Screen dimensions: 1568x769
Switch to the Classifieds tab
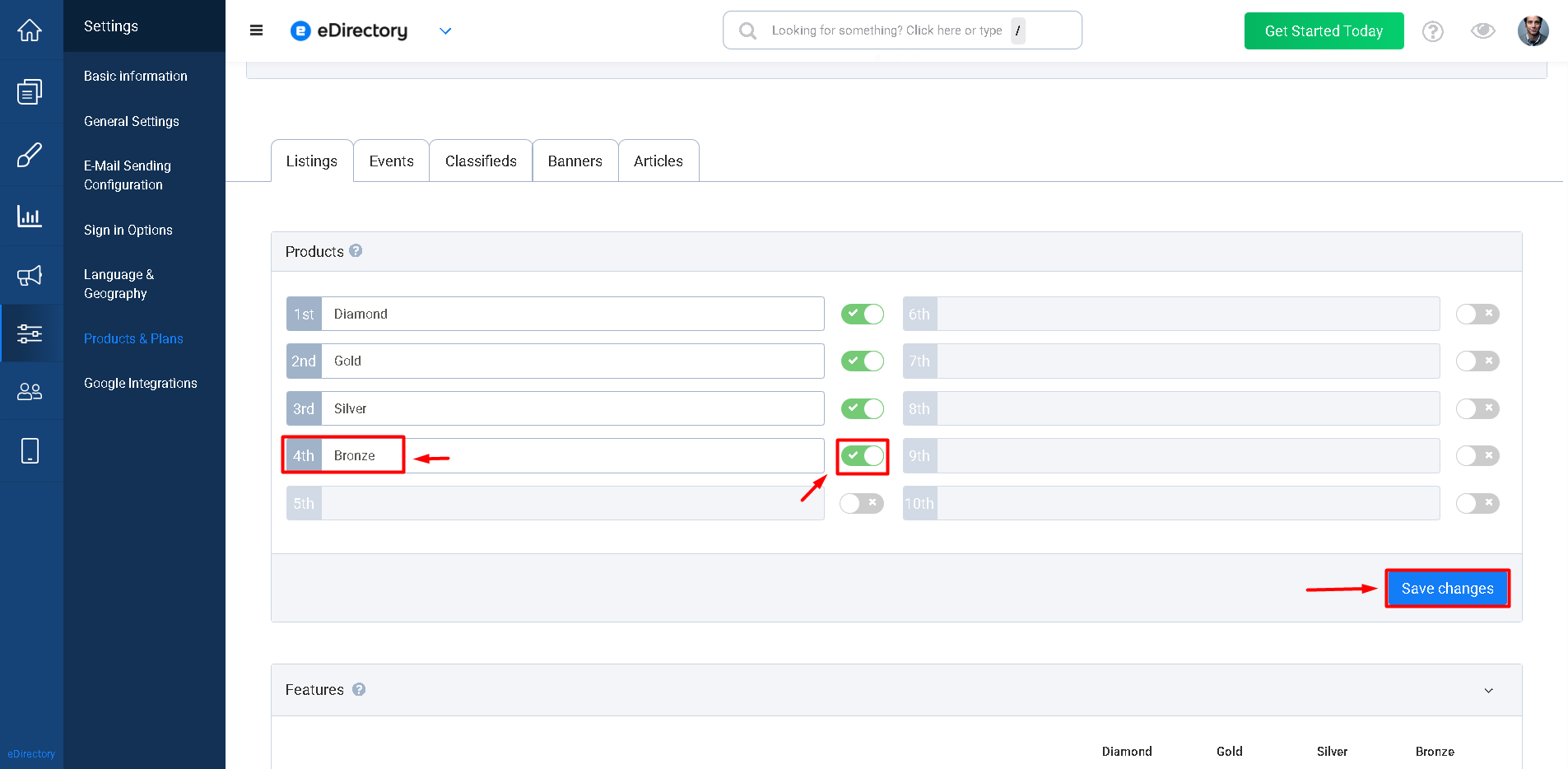(x=481, y=161)
